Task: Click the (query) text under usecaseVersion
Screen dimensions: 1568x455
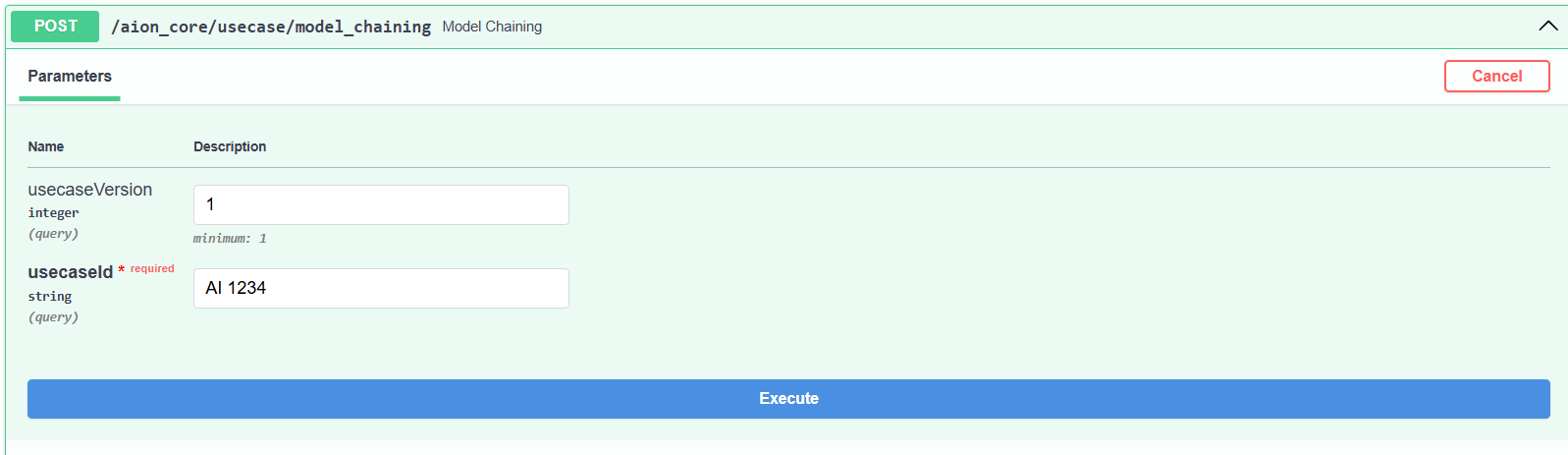Action: [53, 234]
